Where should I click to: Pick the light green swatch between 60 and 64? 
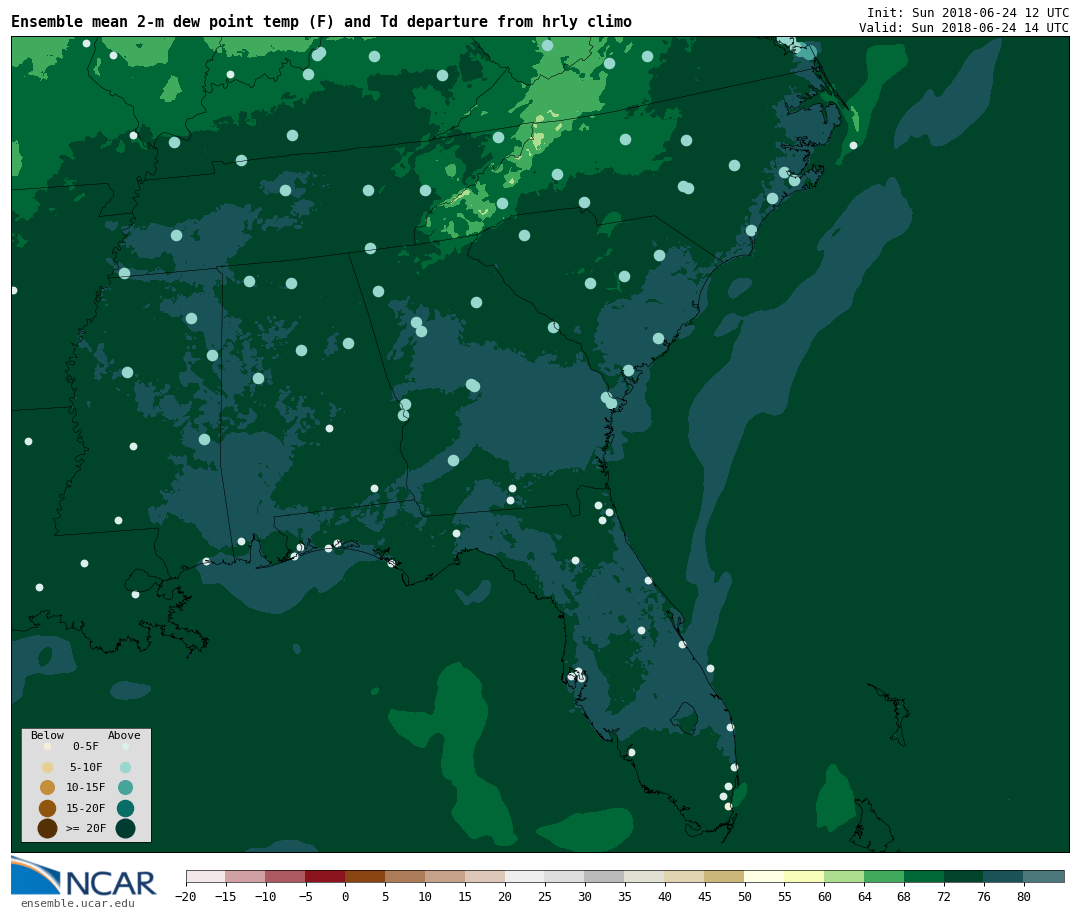pyautogui.click(x=844, y=876)
